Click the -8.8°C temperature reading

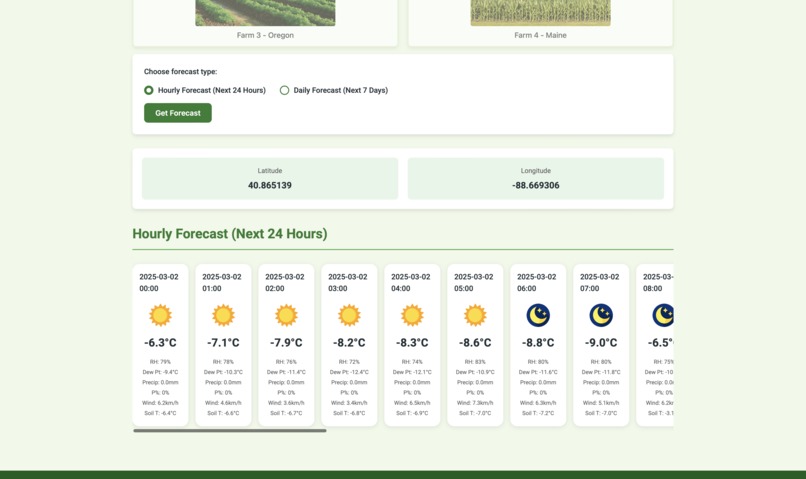(538, 342)
